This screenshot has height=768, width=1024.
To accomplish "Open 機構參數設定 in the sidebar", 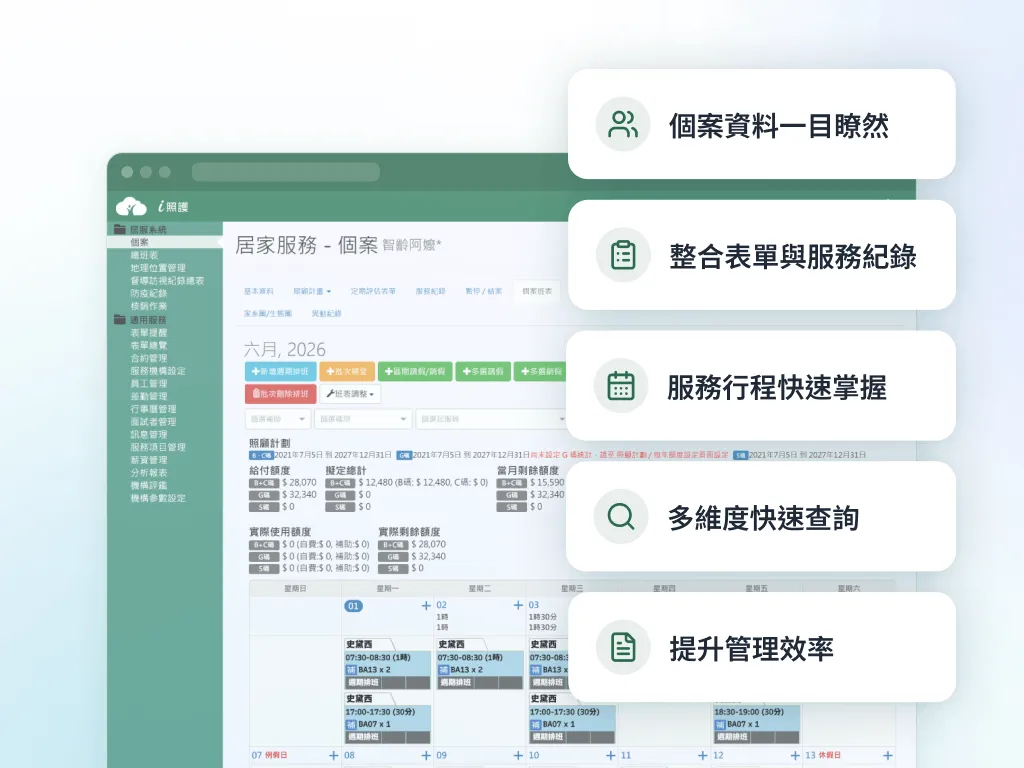I will [157, 498].
